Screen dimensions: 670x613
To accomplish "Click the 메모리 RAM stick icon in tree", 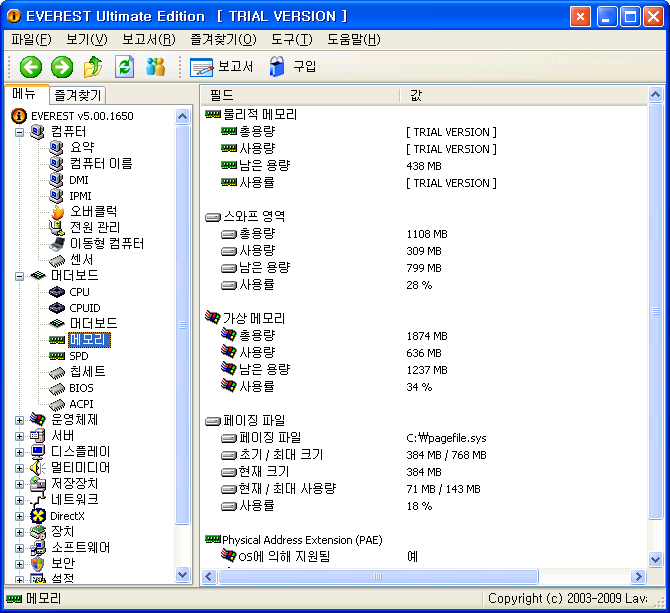I will point(57,340).
